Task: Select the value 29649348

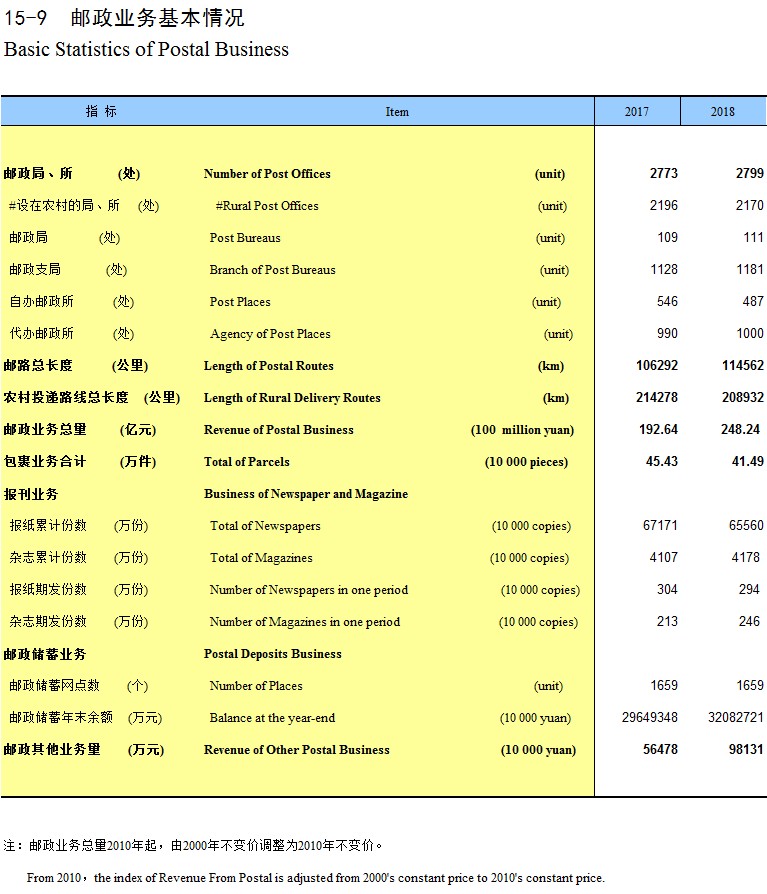Action: (650, 717)
